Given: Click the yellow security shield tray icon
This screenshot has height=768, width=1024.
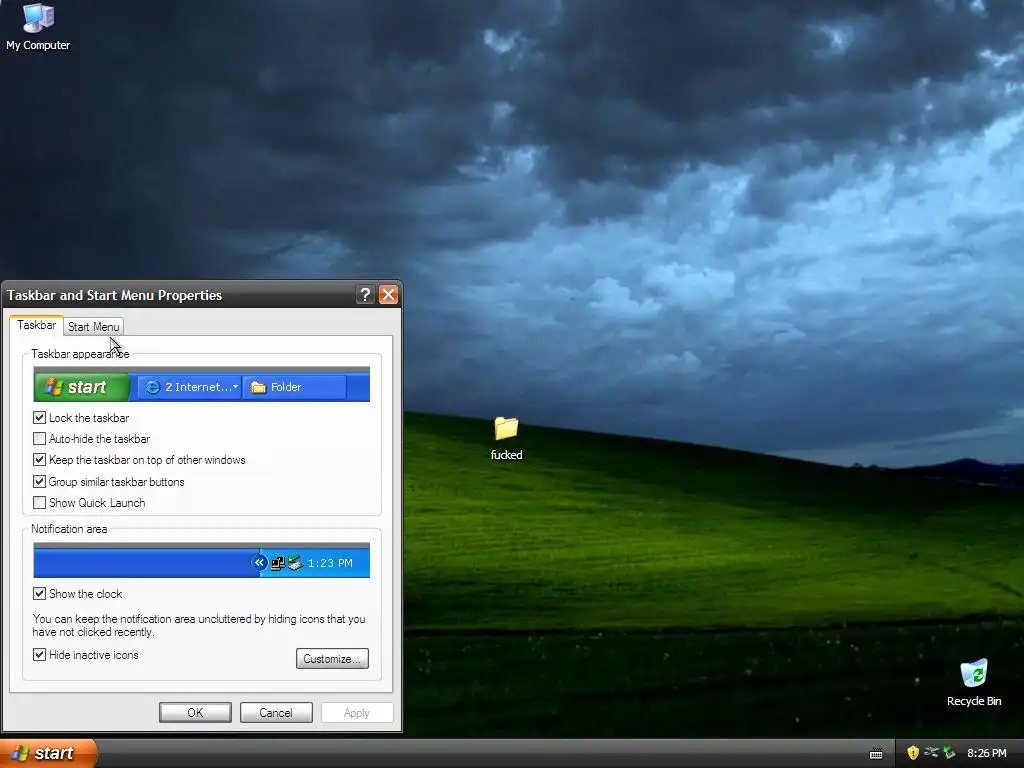Looking at the screenshot, I should click(x=913, y=753).
